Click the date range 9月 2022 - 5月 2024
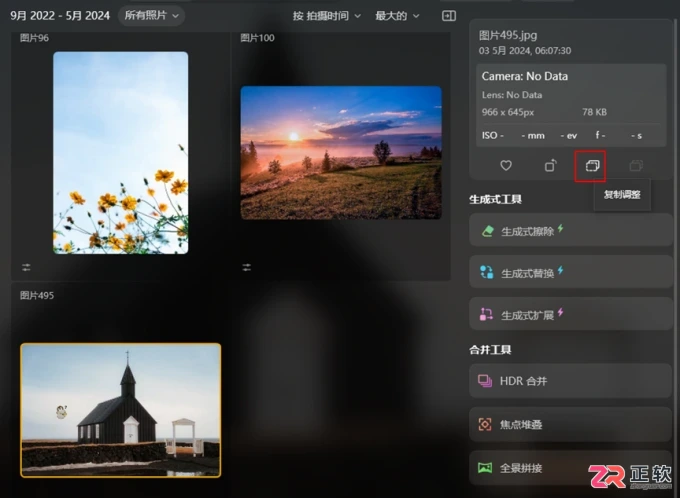This screenshot has width=680, height=498. pos(60,16)
